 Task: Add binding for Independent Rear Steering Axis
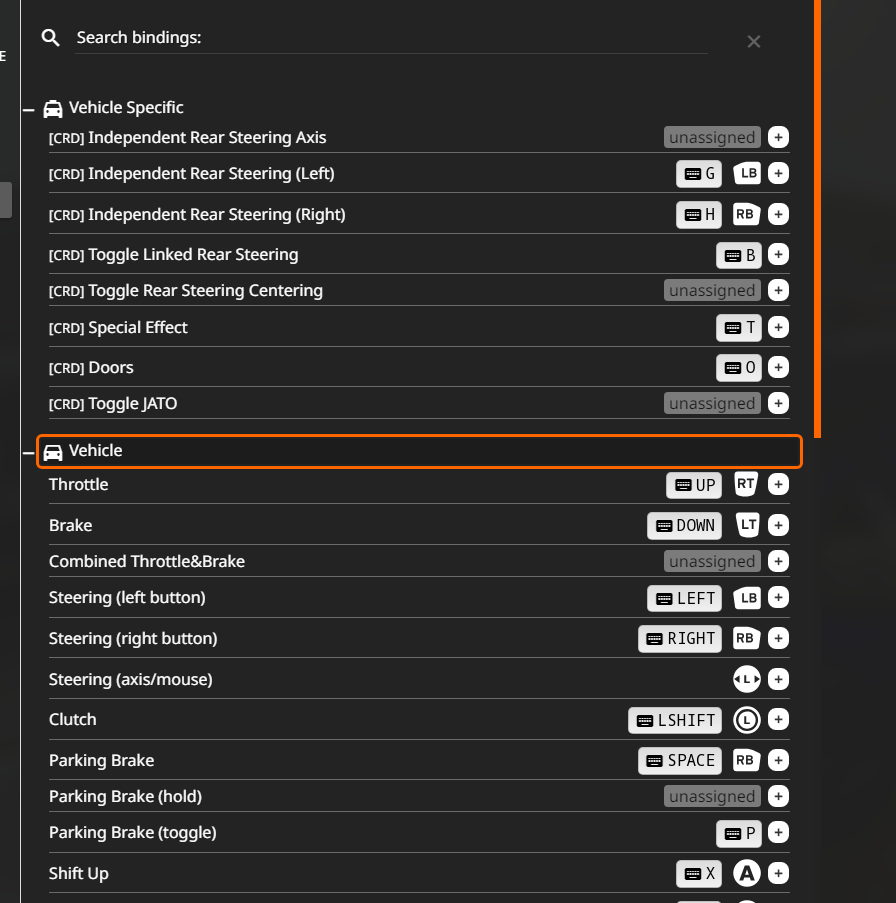coord(779,137)
